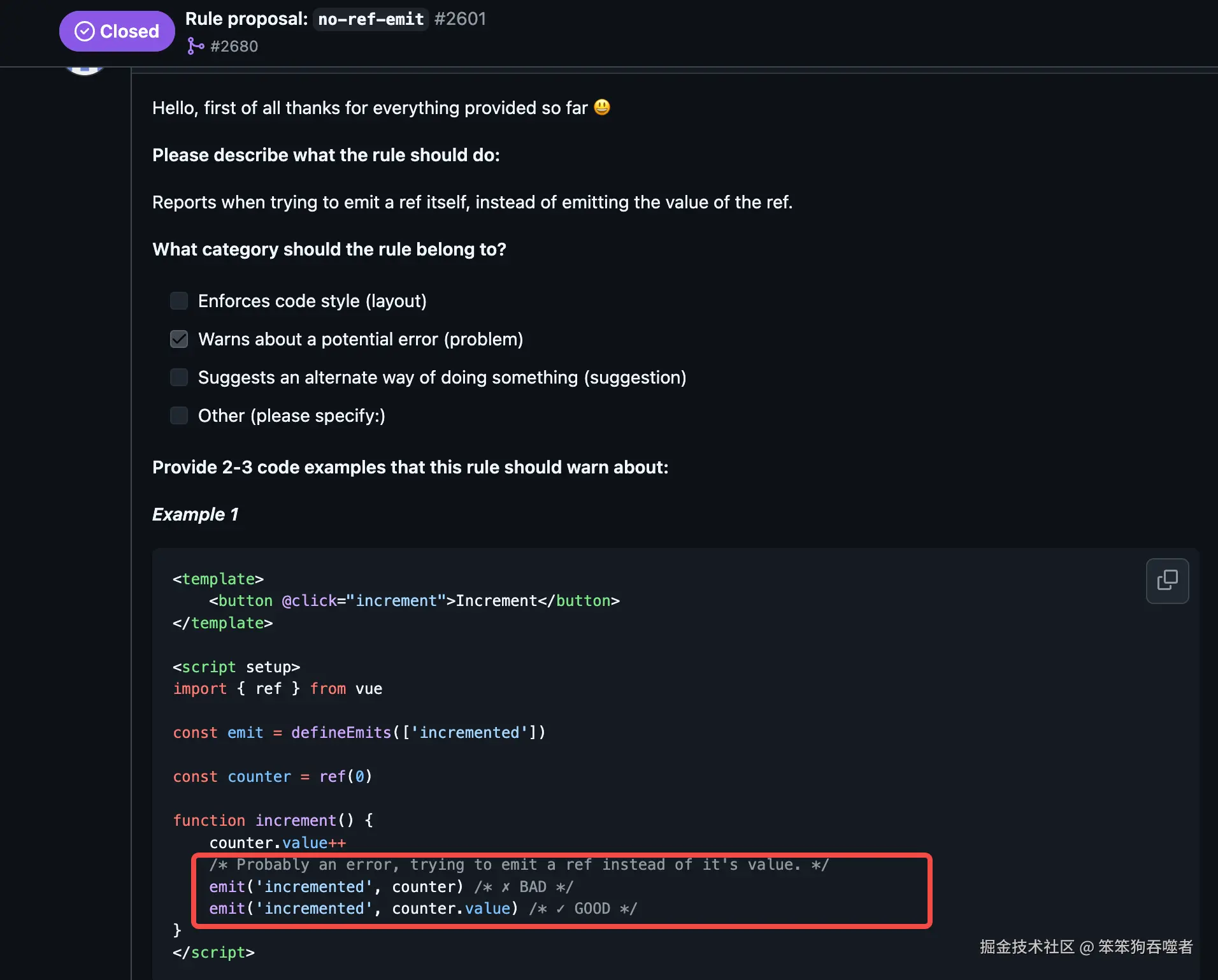The width and height of the screenshot is (1218, 980).
Task: Toggle the 'Enforces code style (layout)' checkbox
Action: (179, 301)
